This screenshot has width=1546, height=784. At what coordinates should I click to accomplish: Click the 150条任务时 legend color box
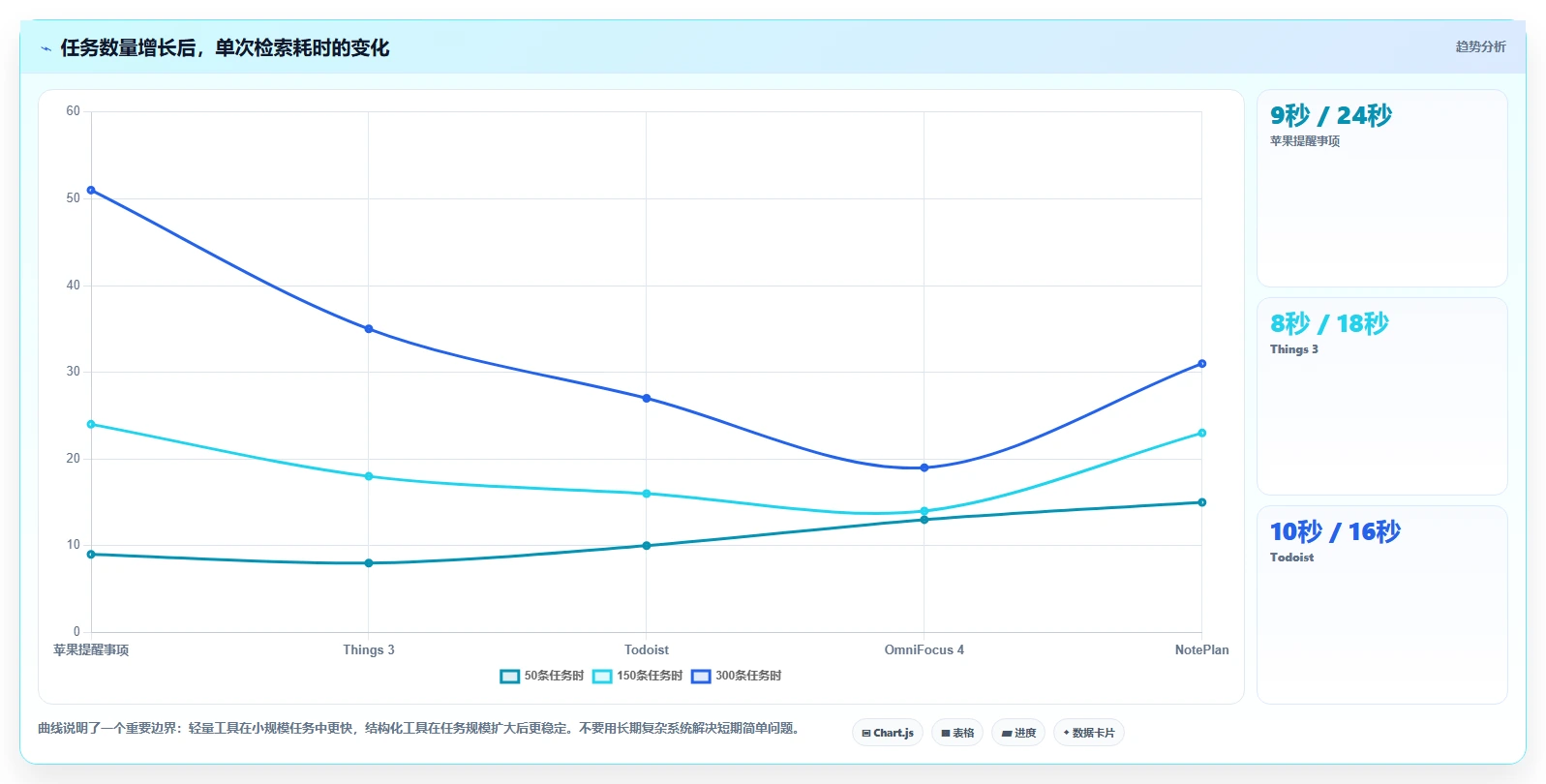[602, 676]
